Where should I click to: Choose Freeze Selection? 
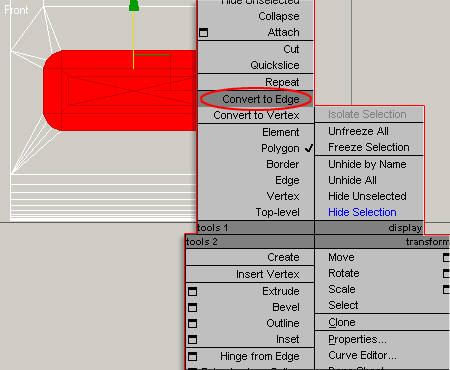pos(369,147)
